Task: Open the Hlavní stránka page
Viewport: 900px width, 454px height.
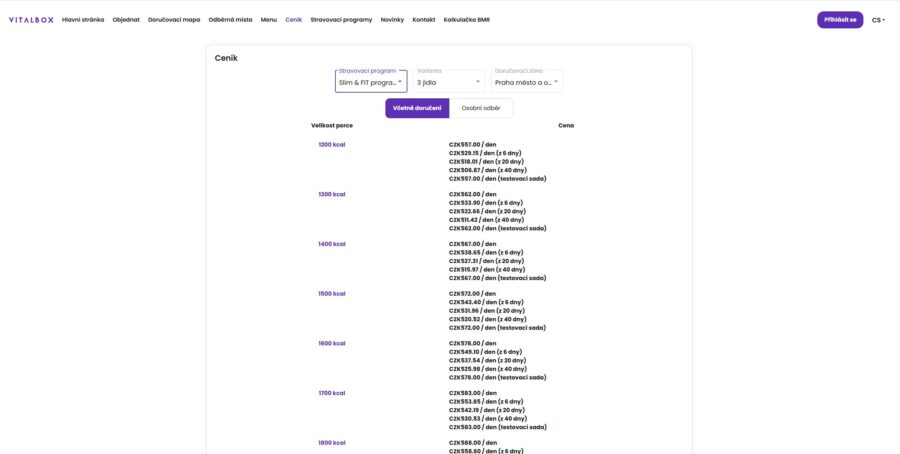Action: (x=83, y=20)
